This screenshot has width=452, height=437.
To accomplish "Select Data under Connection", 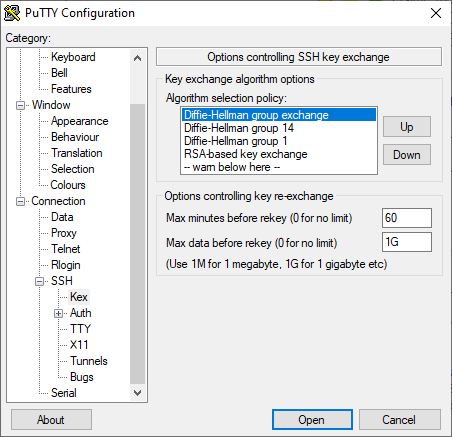I will [62, 217].
